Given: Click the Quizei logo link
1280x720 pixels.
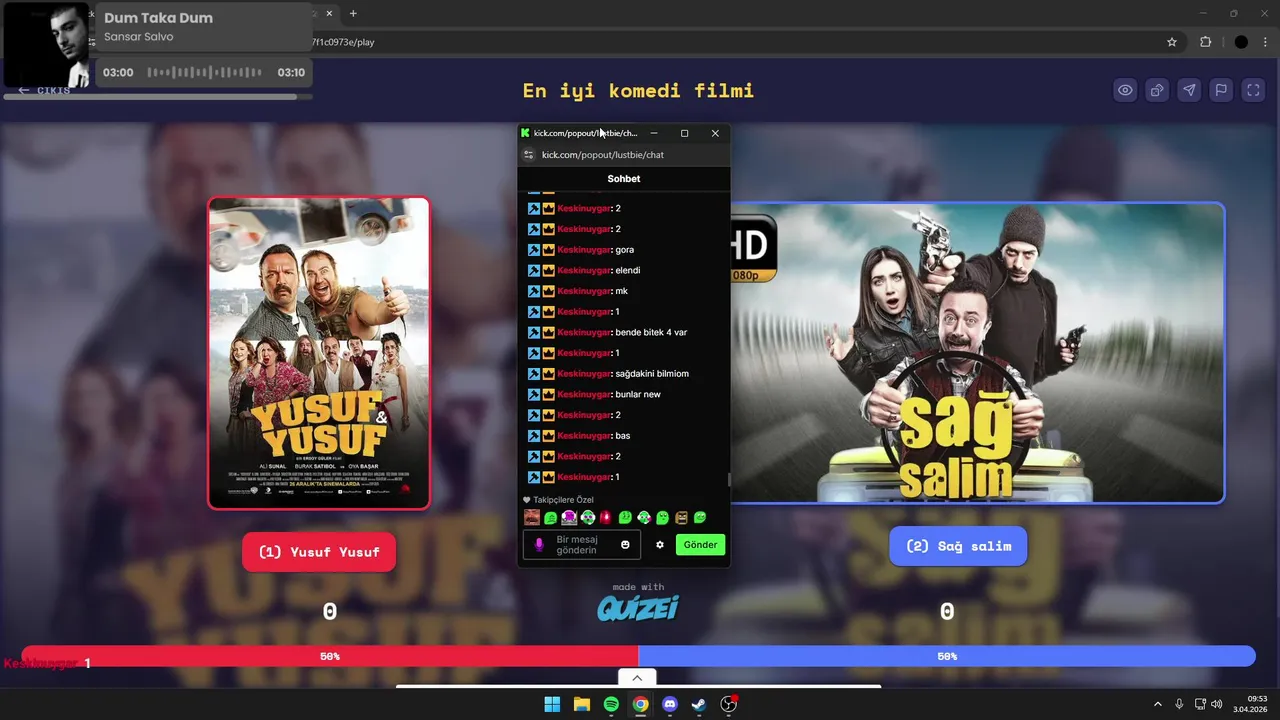Looking at the screenshot, I should 638,607.
